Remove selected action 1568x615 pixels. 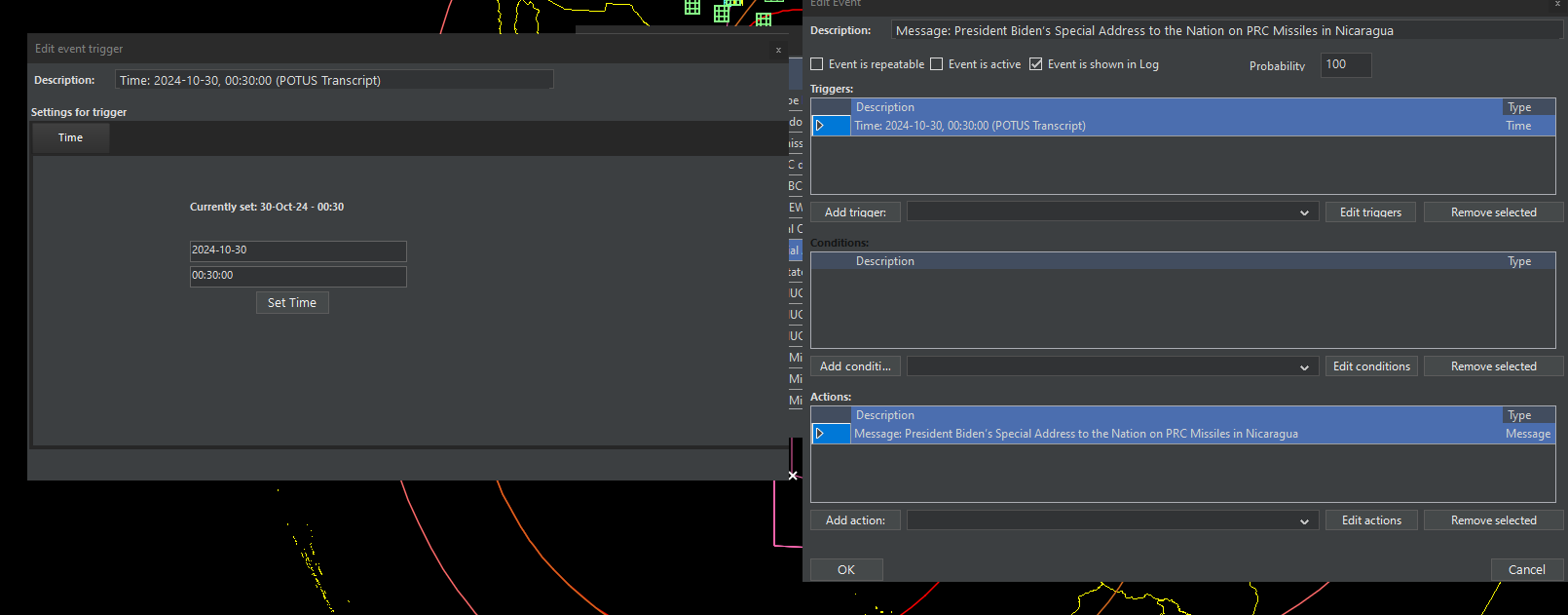coord(1493,520)
